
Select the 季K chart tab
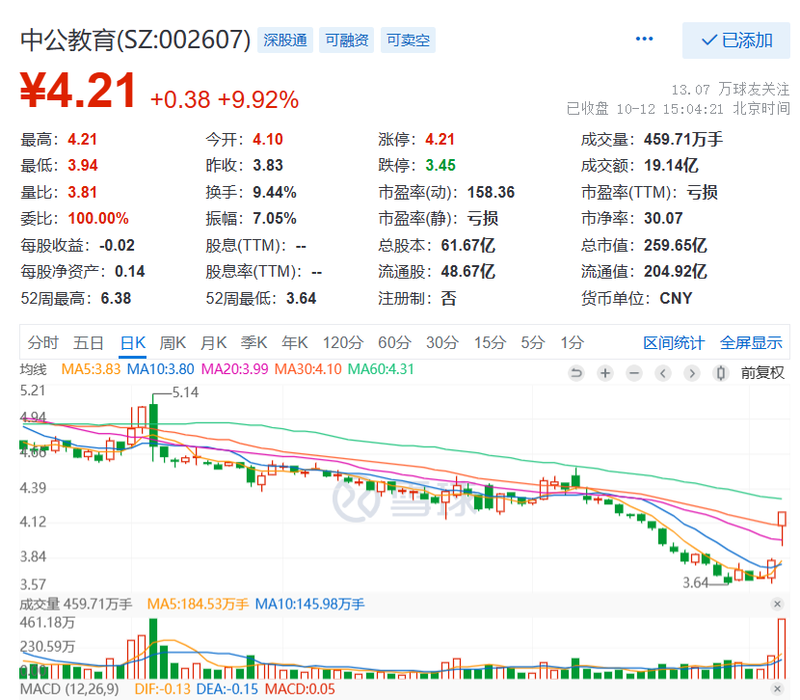(254, 342)
